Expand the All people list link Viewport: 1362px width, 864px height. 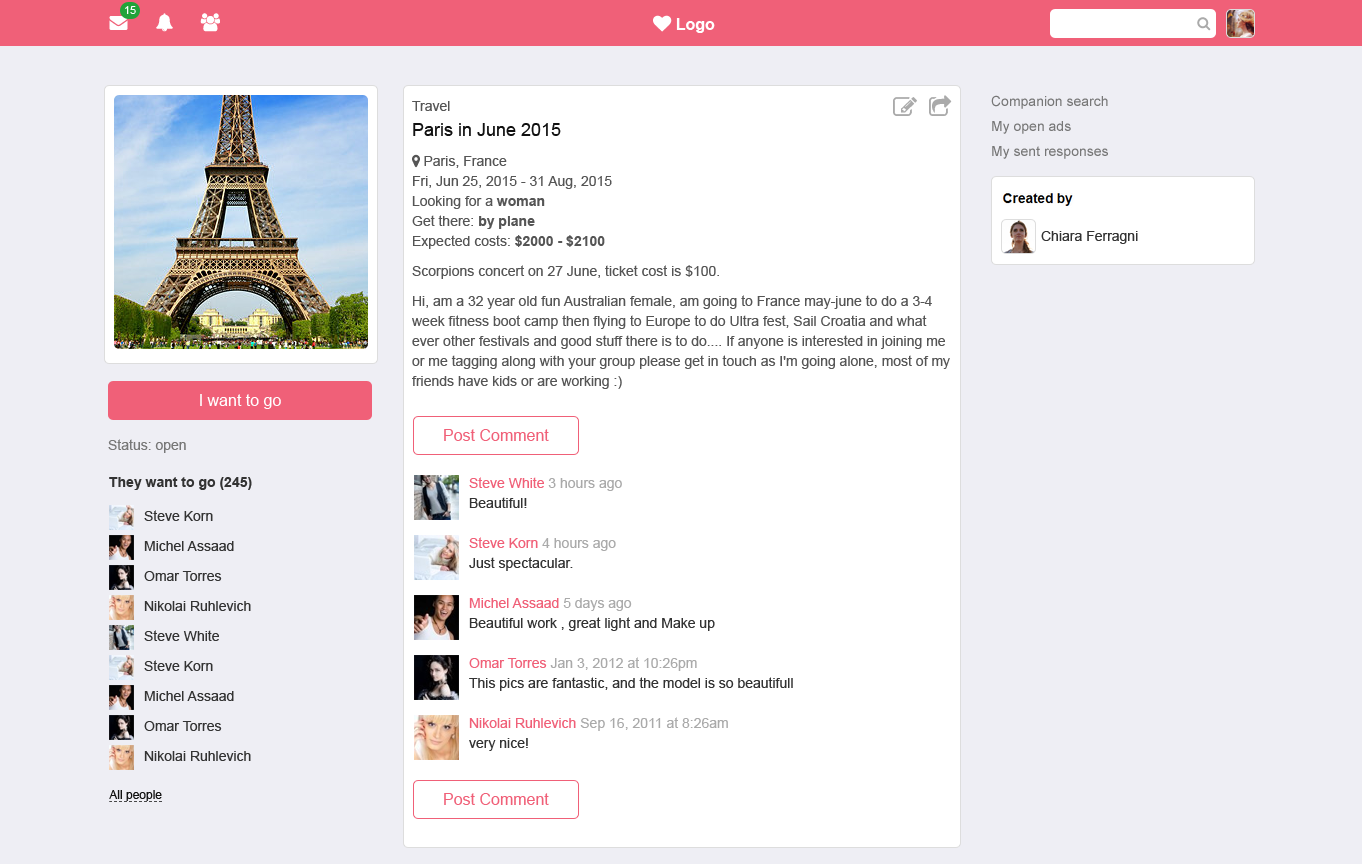(x=135, y=795)
